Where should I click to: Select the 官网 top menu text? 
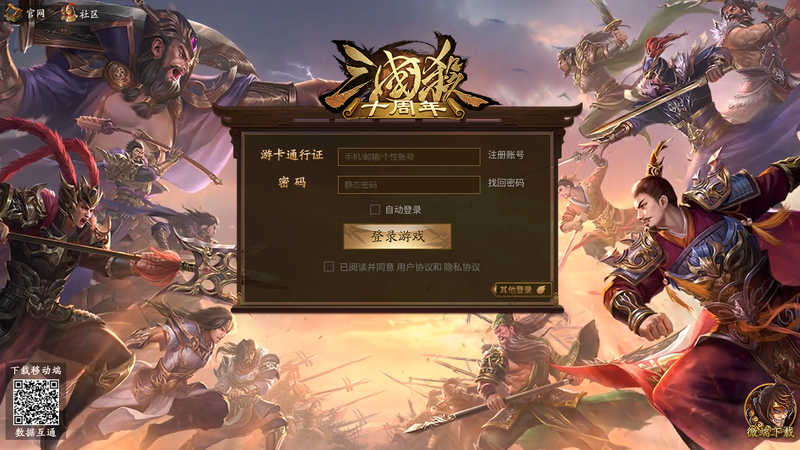36,14
